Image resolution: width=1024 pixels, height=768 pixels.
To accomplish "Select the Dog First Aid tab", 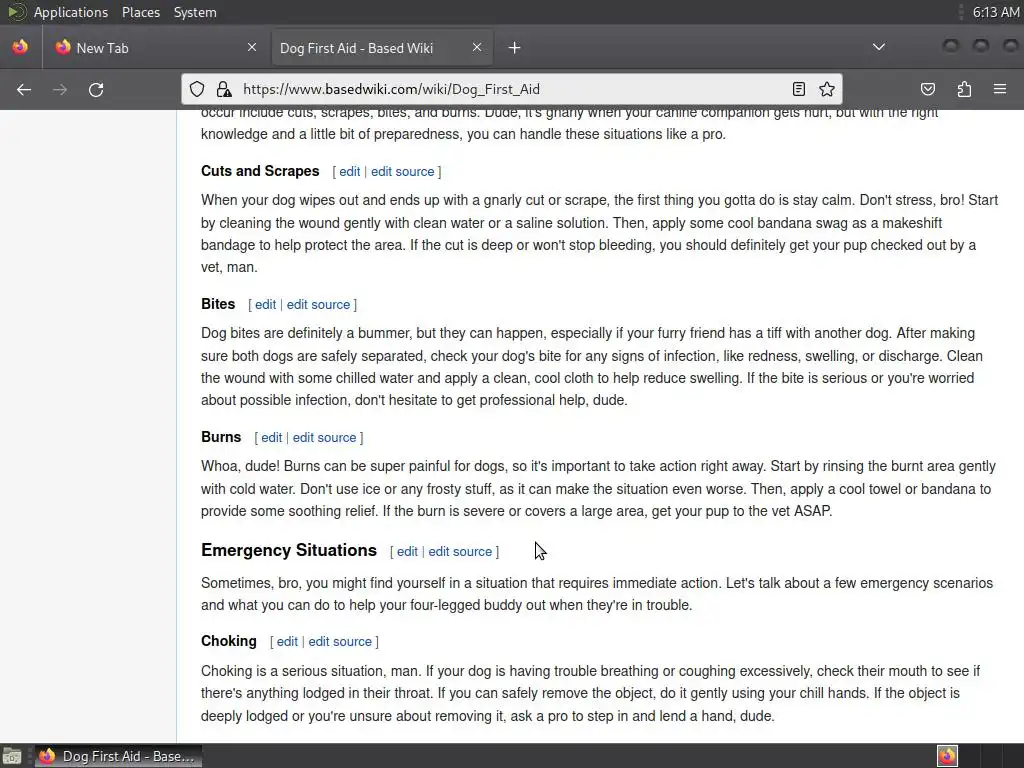I will [x=382, y=48].
